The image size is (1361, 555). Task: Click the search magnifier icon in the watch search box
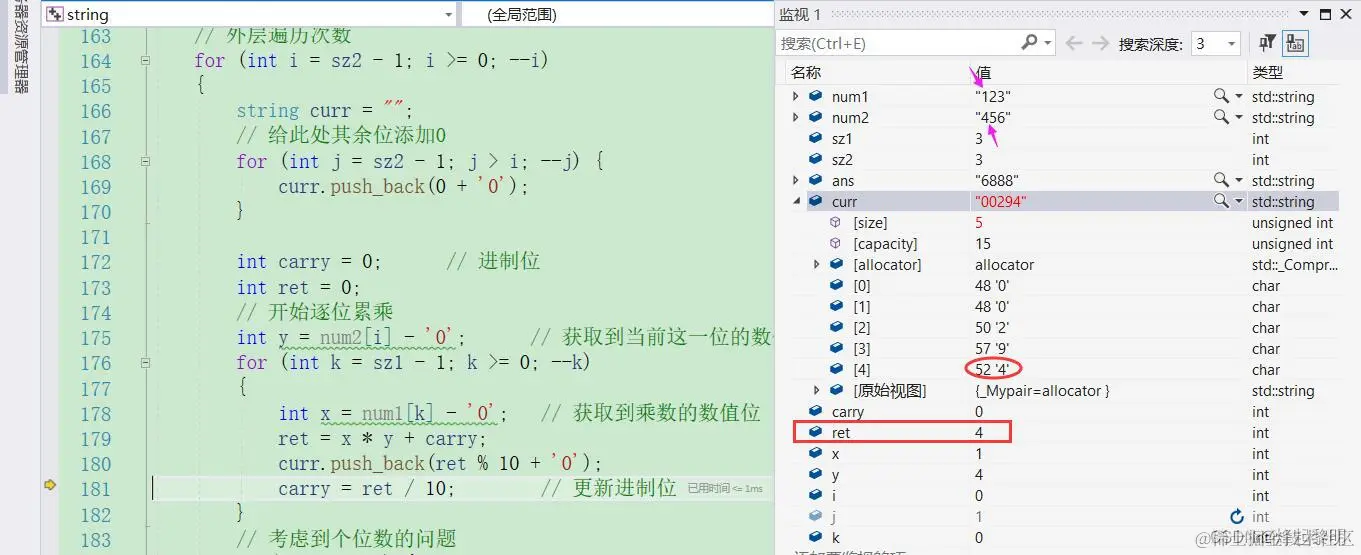pos(1029,43)
